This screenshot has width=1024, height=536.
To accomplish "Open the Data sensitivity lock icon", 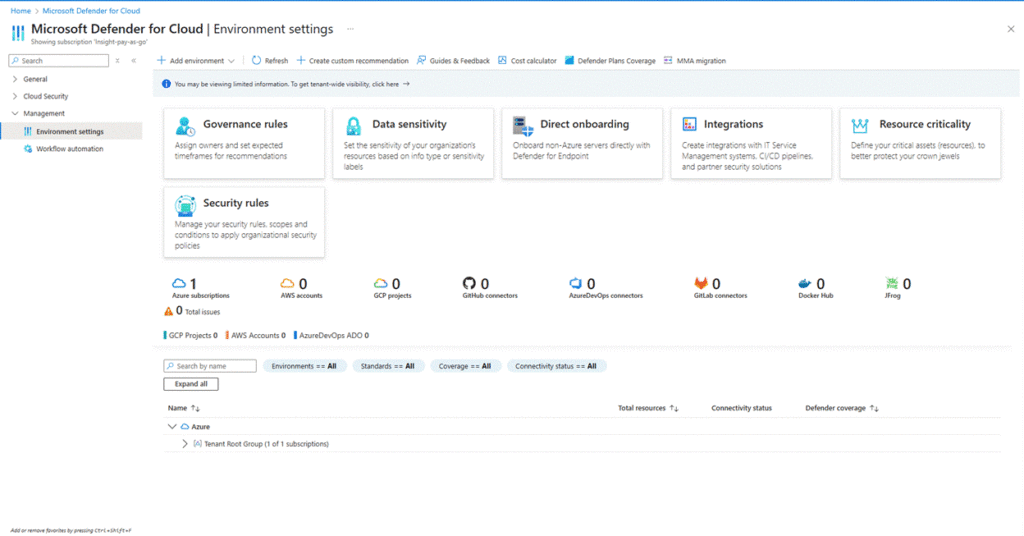I will 354,126.
